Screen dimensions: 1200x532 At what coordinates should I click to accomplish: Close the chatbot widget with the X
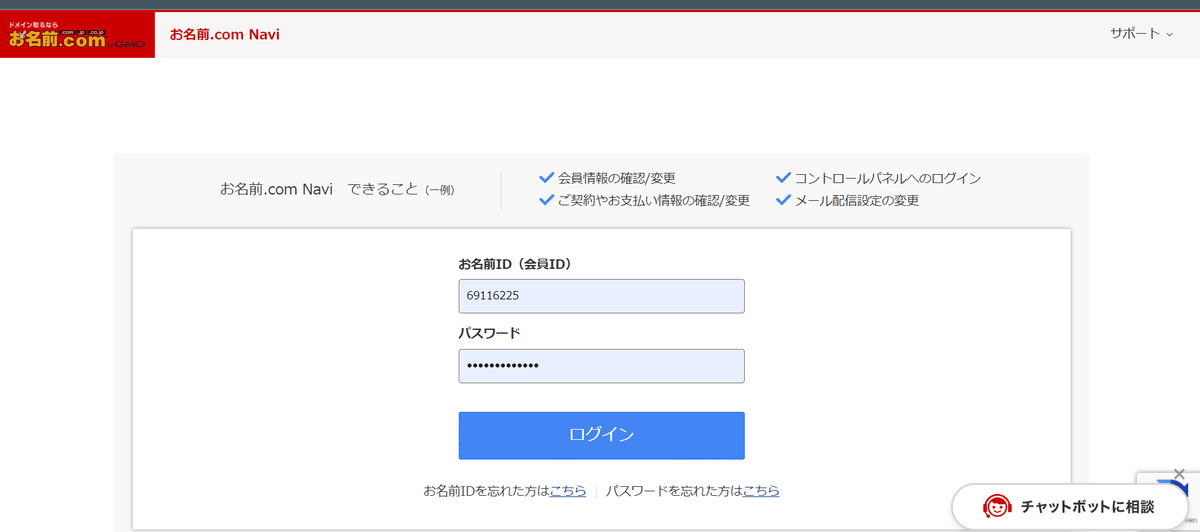pyautogui.click(x=1180, y=473)
